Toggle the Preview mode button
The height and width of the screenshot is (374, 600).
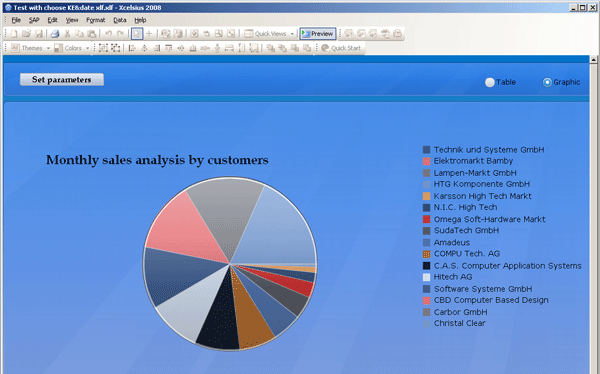[318, 34]
